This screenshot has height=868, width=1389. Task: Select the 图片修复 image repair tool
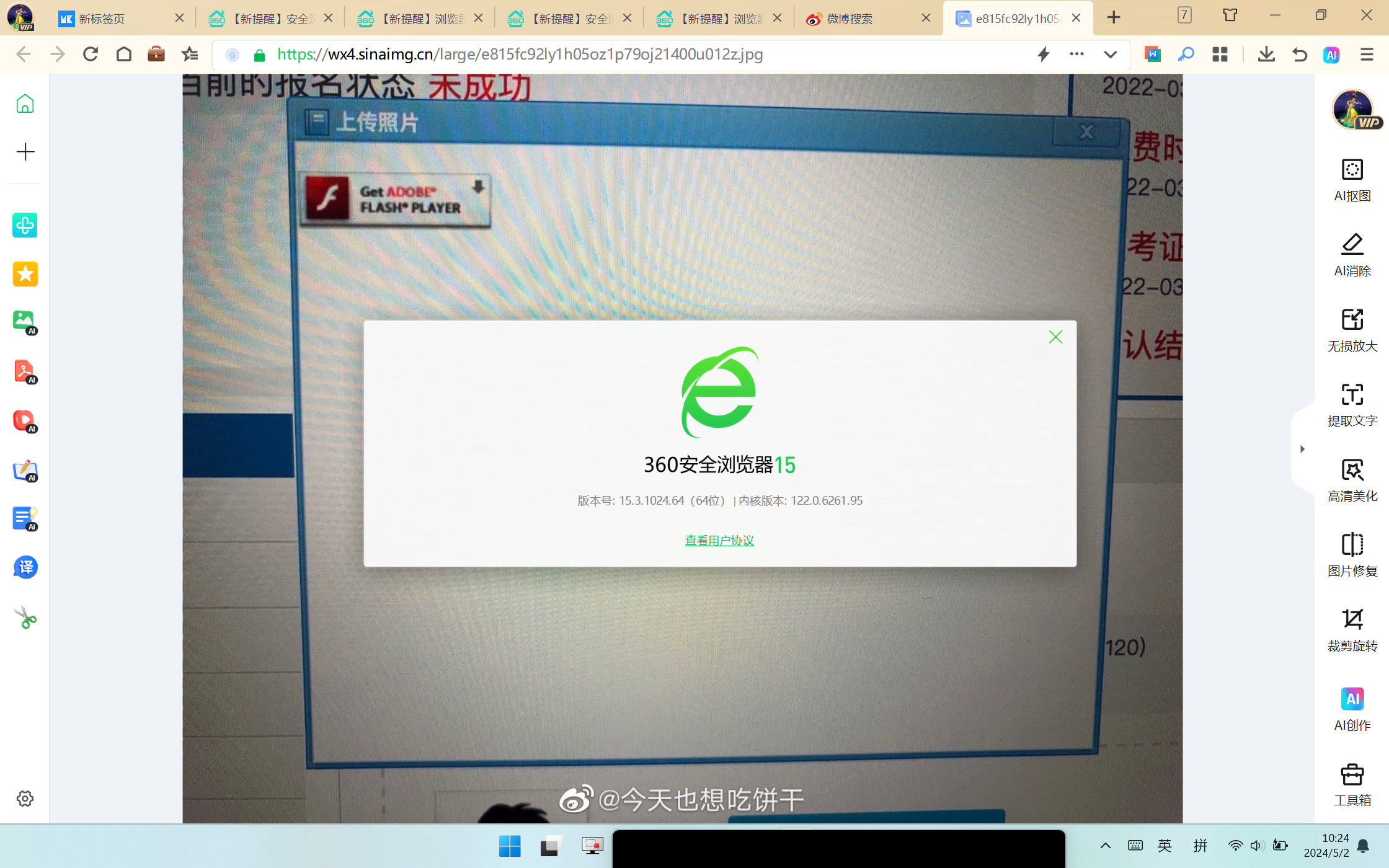coord(1352,556)
